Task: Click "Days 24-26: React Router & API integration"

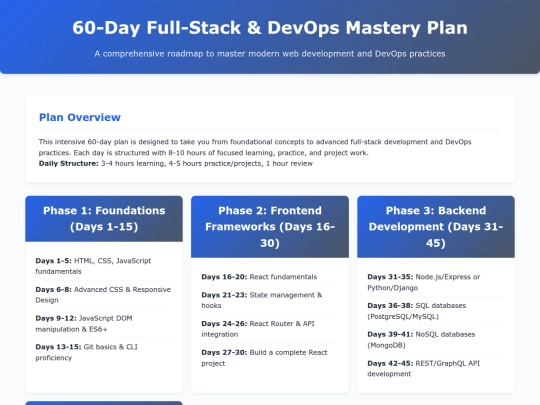Action: point(269,329)
